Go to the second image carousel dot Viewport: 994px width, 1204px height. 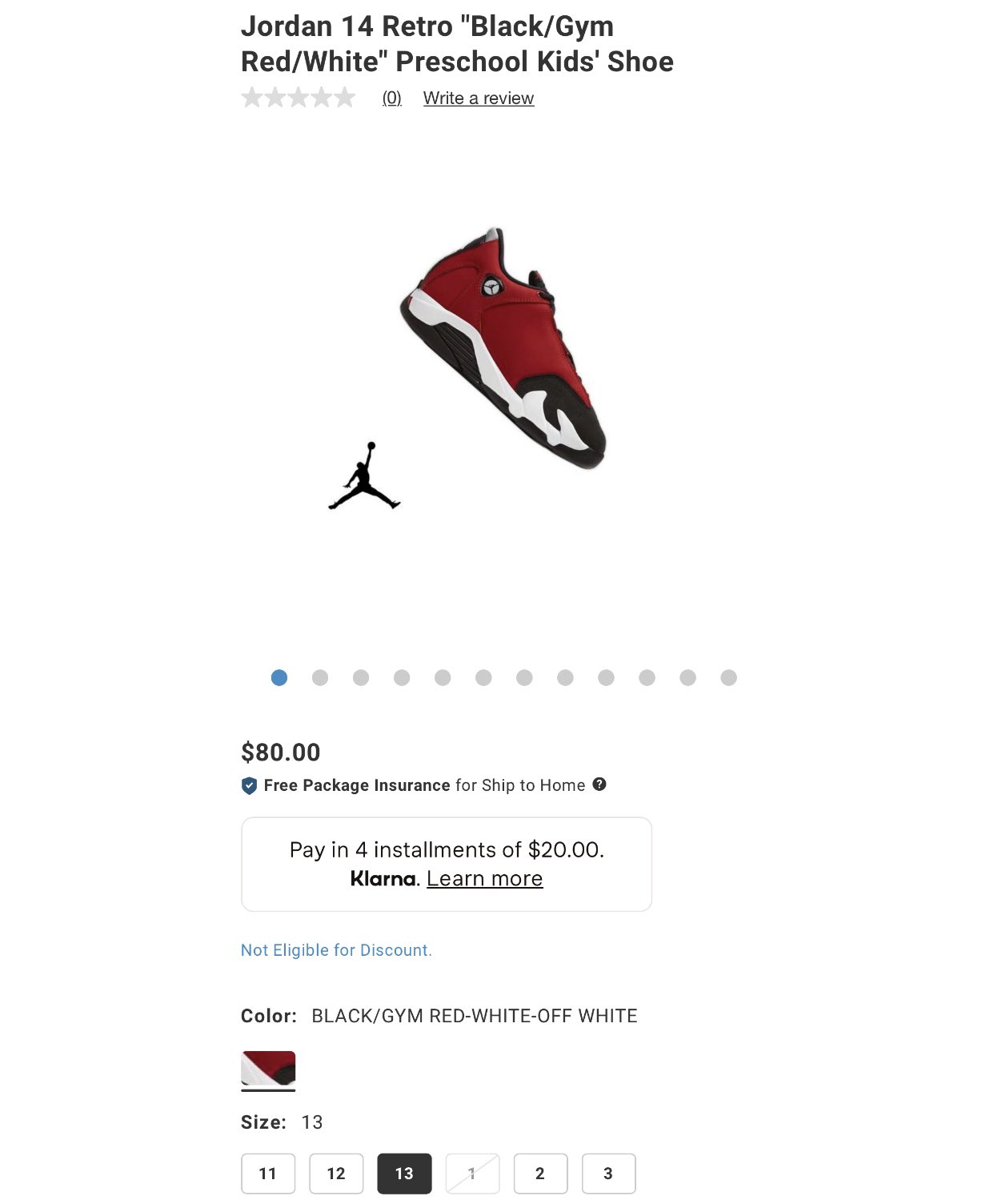click(x=320, y=678)
